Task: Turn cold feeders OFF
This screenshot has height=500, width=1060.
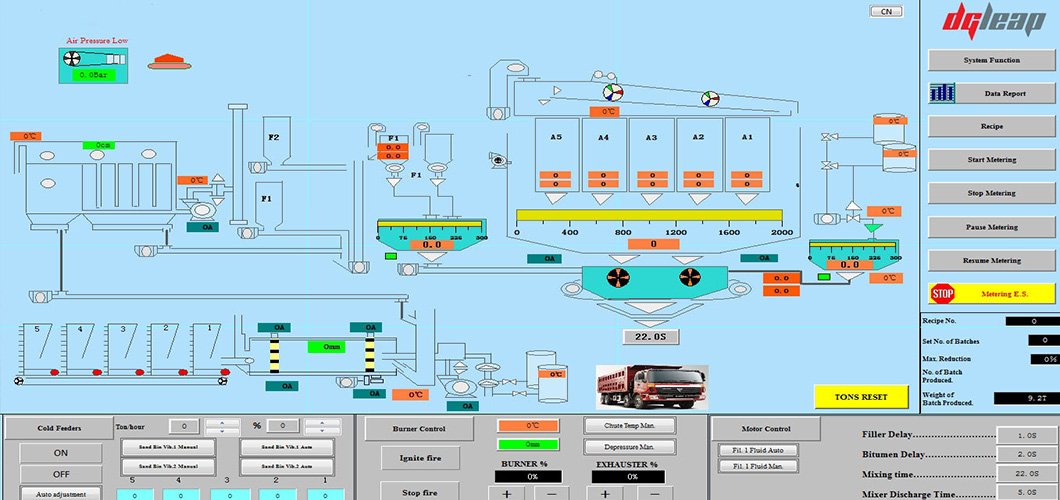Action: tap(60, 473)
